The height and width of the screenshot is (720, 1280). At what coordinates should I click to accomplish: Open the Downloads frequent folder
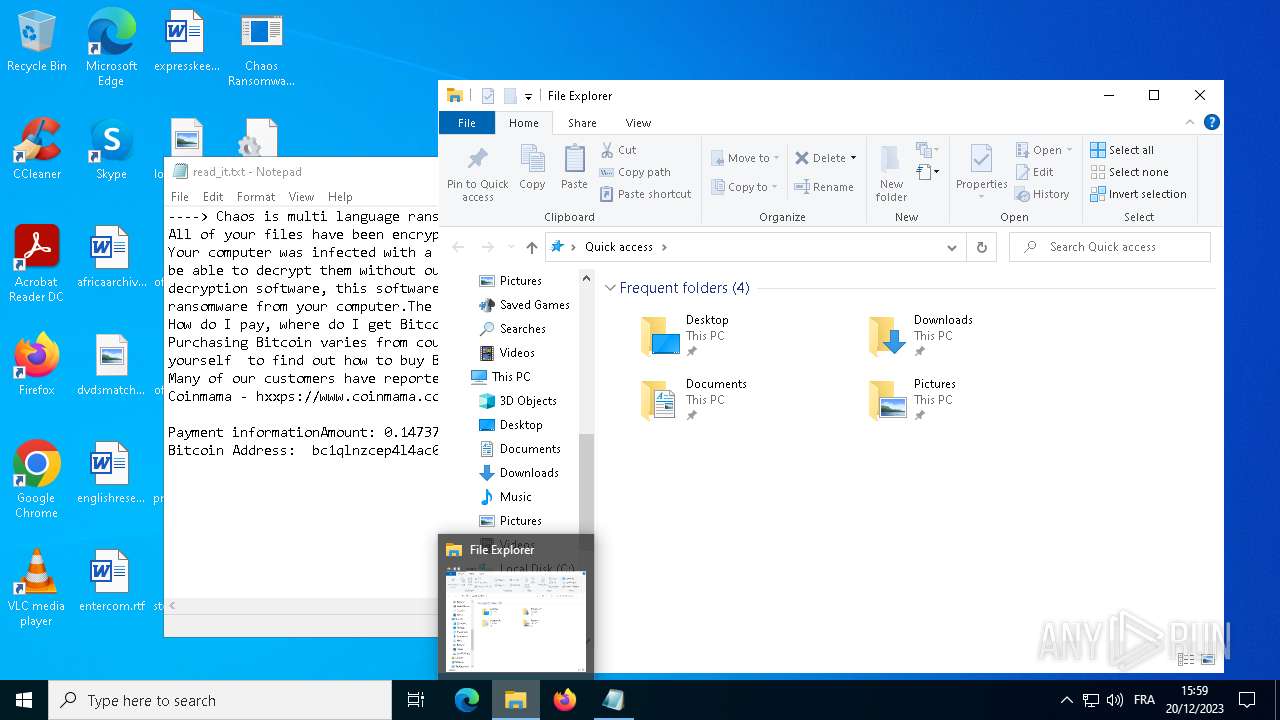920,336
